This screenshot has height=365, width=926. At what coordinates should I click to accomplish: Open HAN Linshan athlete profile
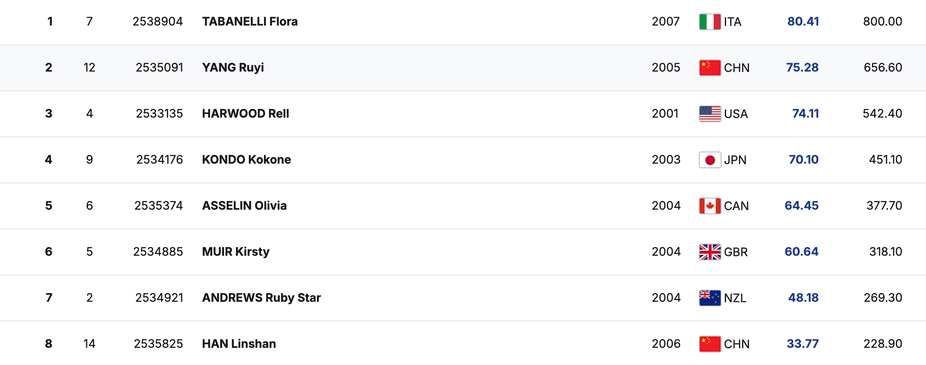click(x=239, y=344)
